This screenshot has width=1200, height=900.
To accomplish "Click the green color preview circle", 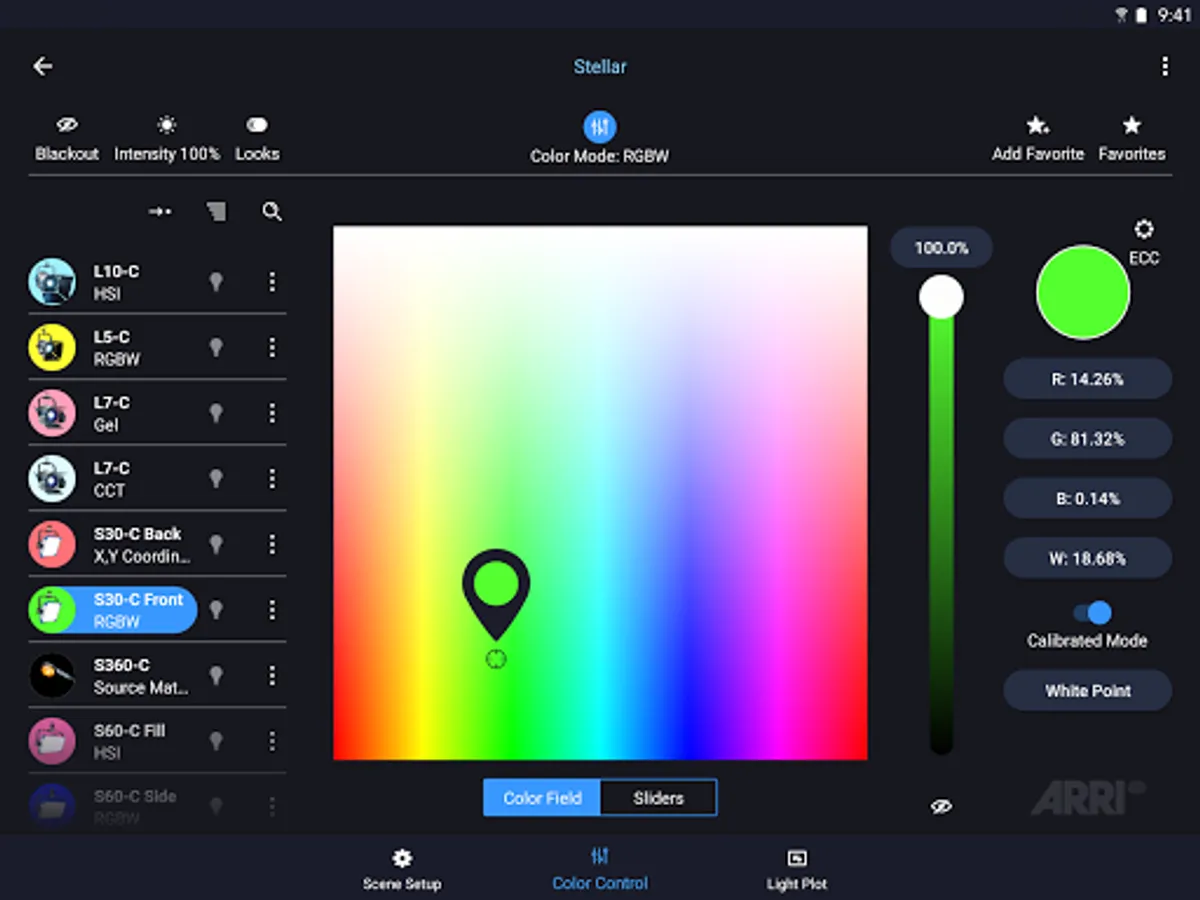I will (x=1083, y=293).
